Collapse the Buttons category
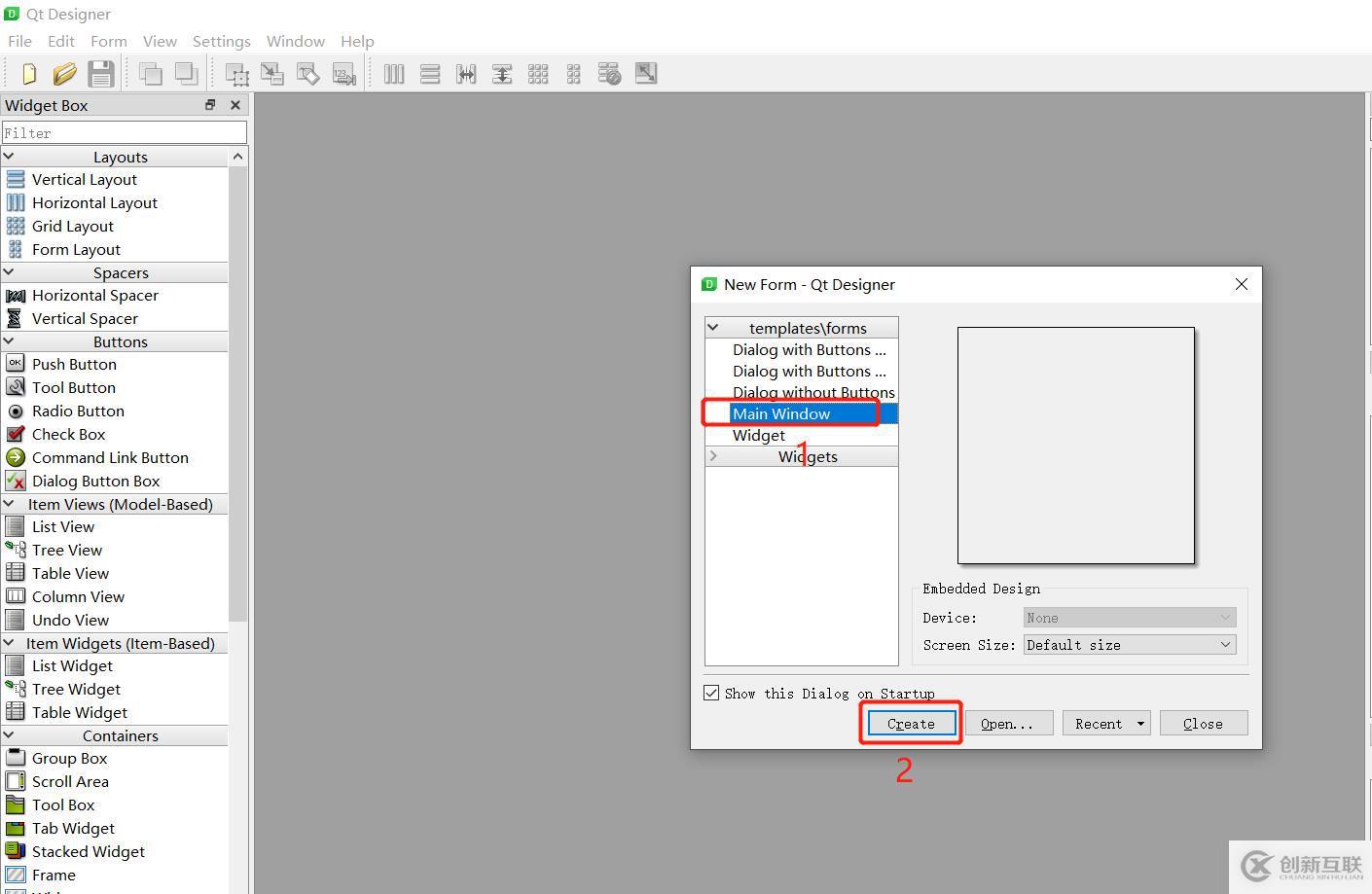 [x=9, y=341]
